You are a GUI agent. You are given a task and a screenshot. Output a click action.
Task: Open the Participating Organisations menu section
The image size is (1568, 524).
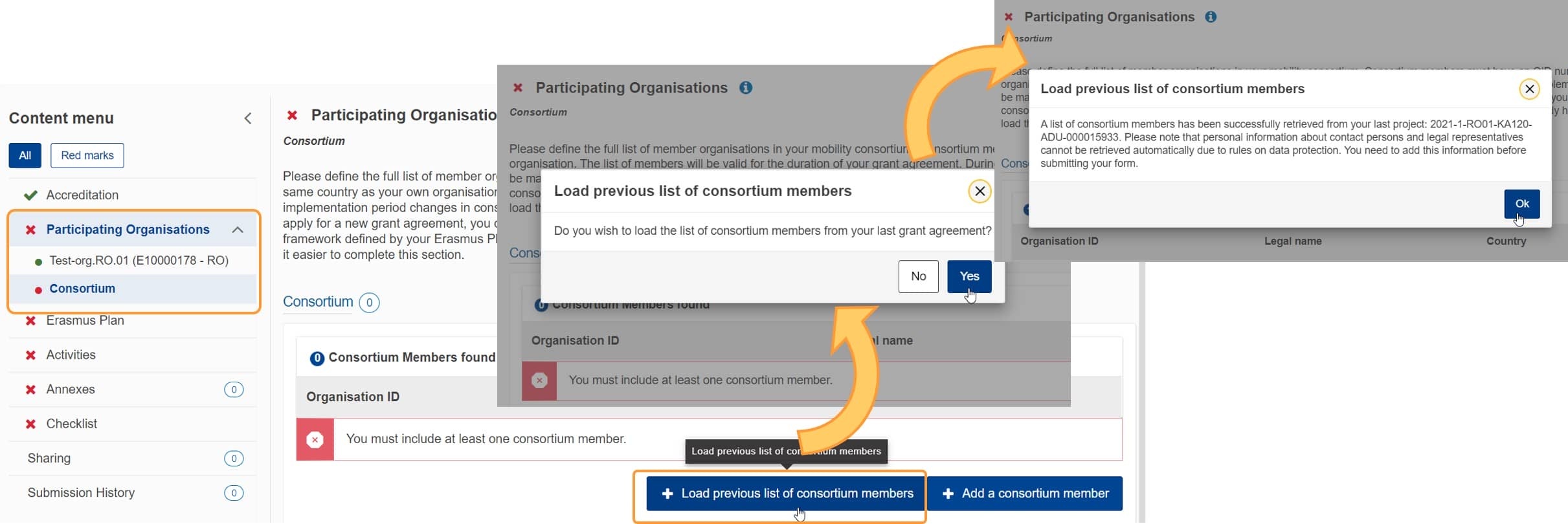(128, 230)
